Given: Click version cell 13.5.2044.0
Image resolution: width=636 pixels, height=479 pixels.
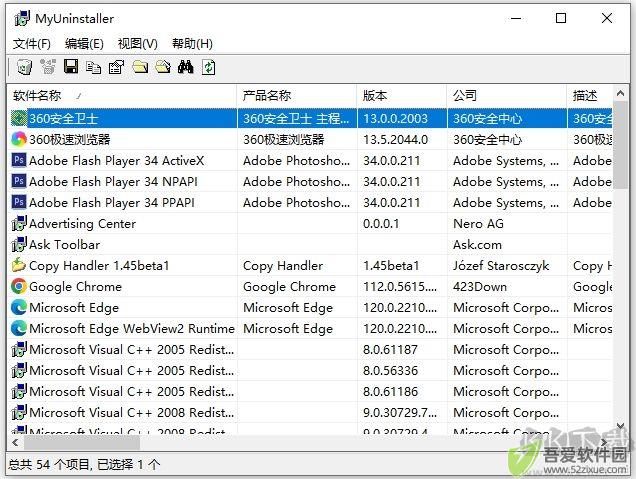Looking at the screenshot, I should click(395, 140).
